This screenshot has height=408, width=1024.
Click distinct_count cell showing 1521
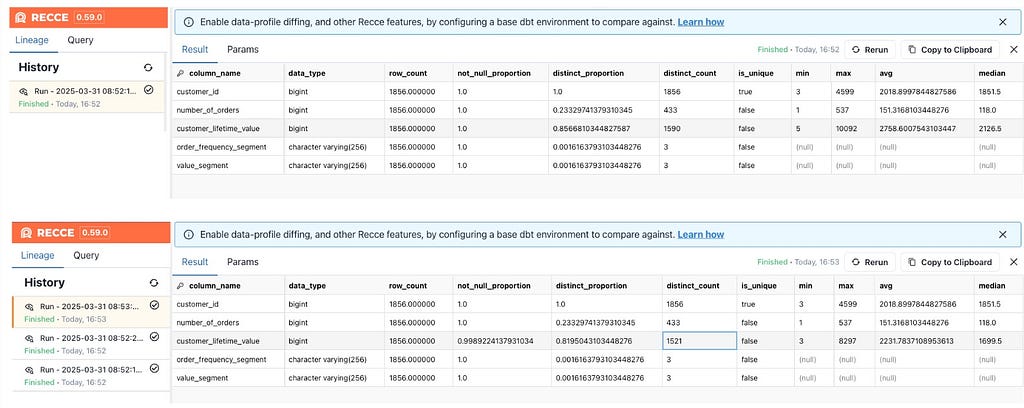click(700, 341)
